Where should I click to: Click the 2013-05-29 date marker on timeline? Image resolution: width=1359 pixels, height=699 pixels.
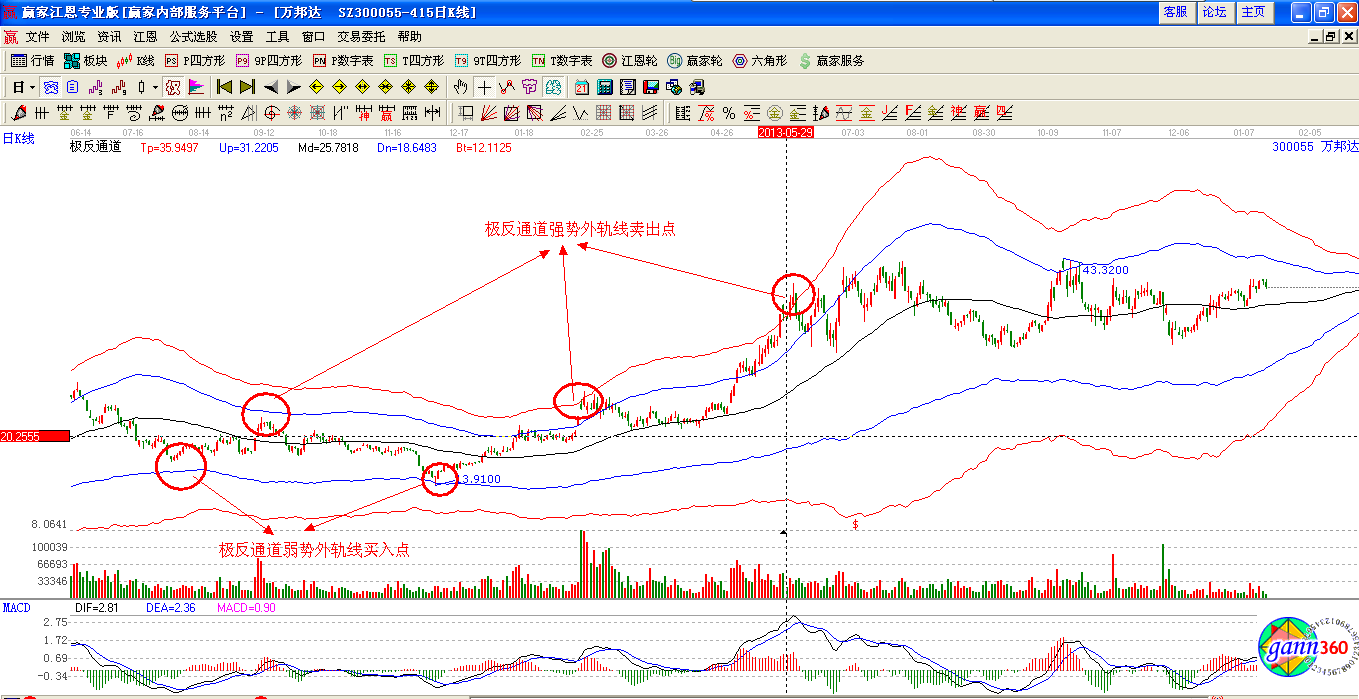tap(786, 132)
